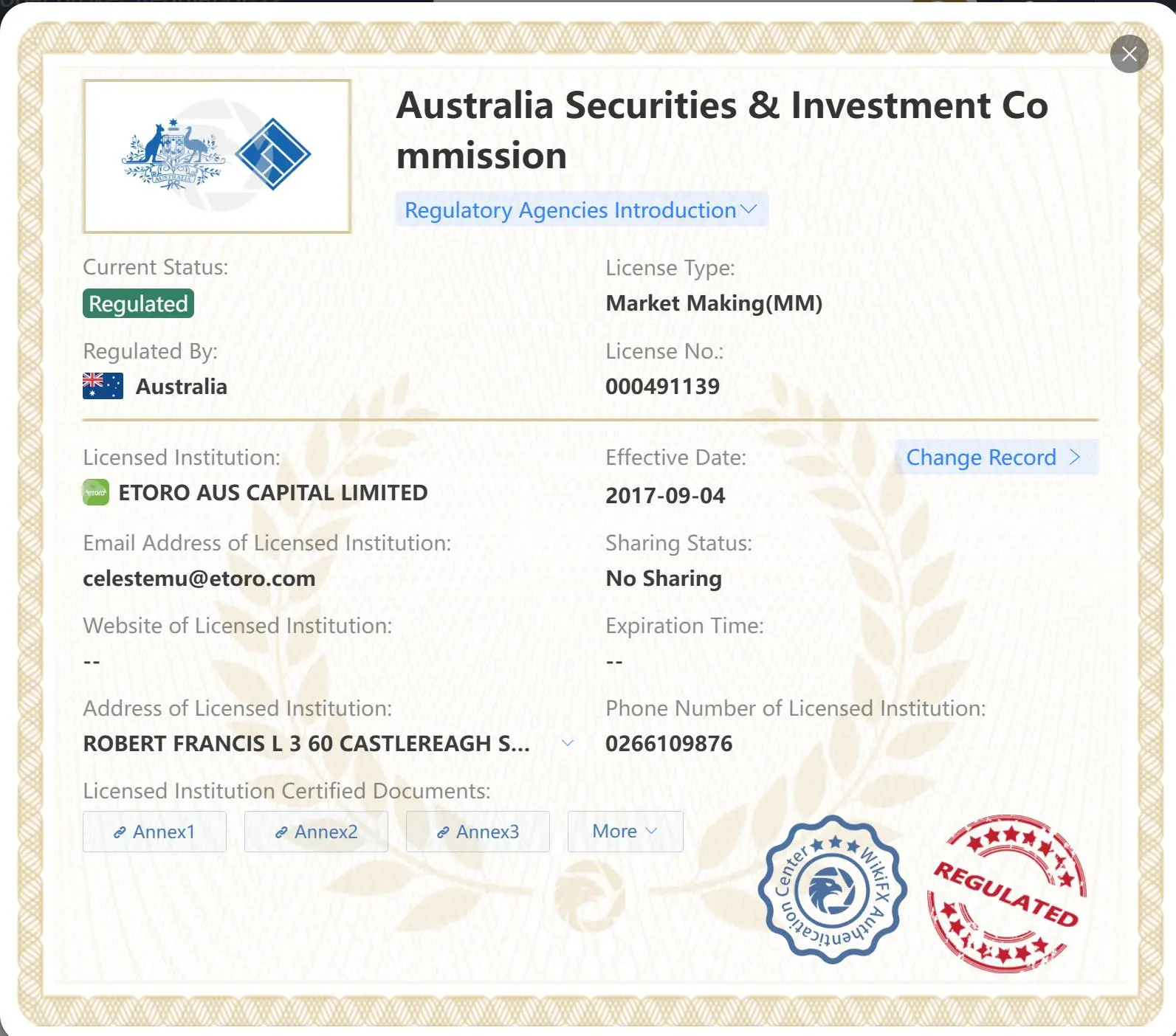
Task: Click the arrow beside Change Record
Action: pyautogui.click(x=1076, y=457)
